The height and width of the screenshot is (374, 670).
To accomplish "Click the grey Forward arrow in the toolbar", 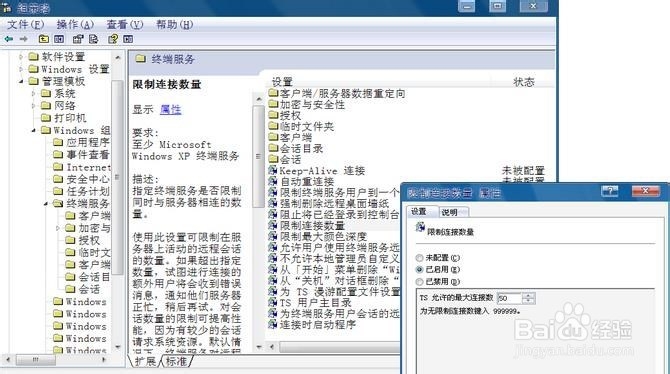I will (24, 39).
